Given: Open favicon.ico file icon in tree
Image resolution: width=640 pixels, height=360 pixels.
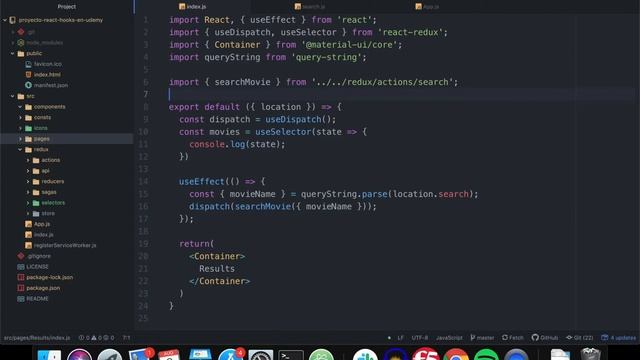Looking at the screenshot, I should [28, 64].
